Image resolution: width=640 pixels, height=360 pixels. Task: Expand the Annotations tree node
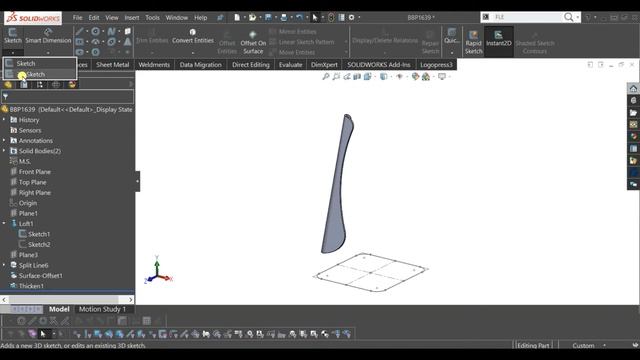click(x=4, y=140)
